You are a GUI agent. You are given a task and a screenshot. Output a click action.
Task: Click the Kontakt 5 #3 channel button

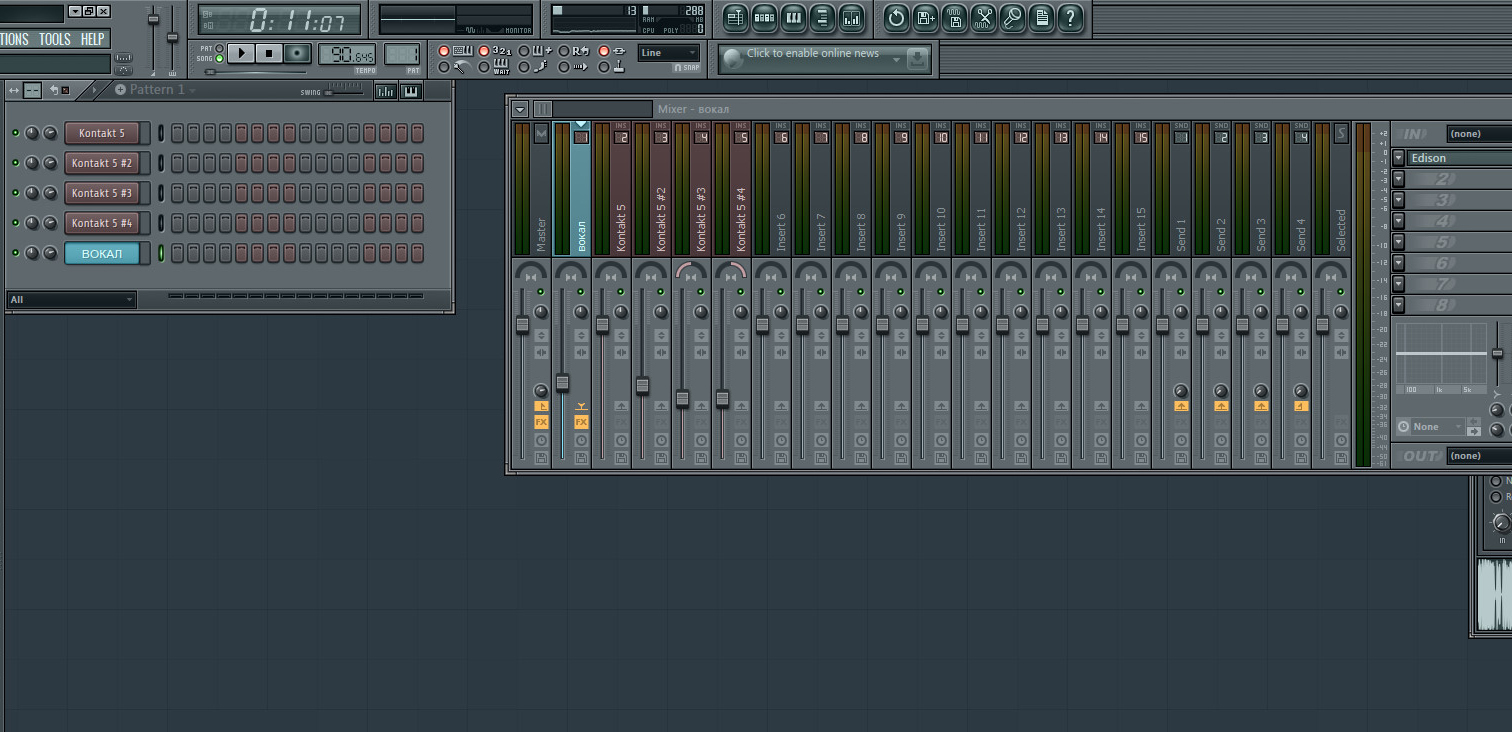pos(102,193)
